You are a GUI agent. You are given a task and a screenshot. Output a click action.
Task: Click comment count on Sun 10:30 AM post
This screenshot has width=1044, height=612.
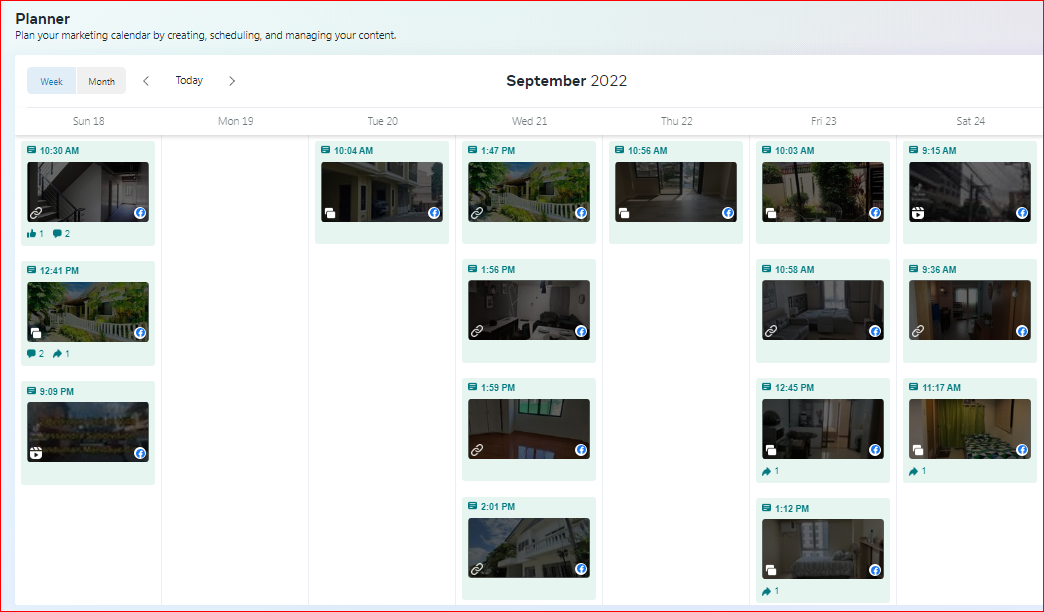pos(61,234)
